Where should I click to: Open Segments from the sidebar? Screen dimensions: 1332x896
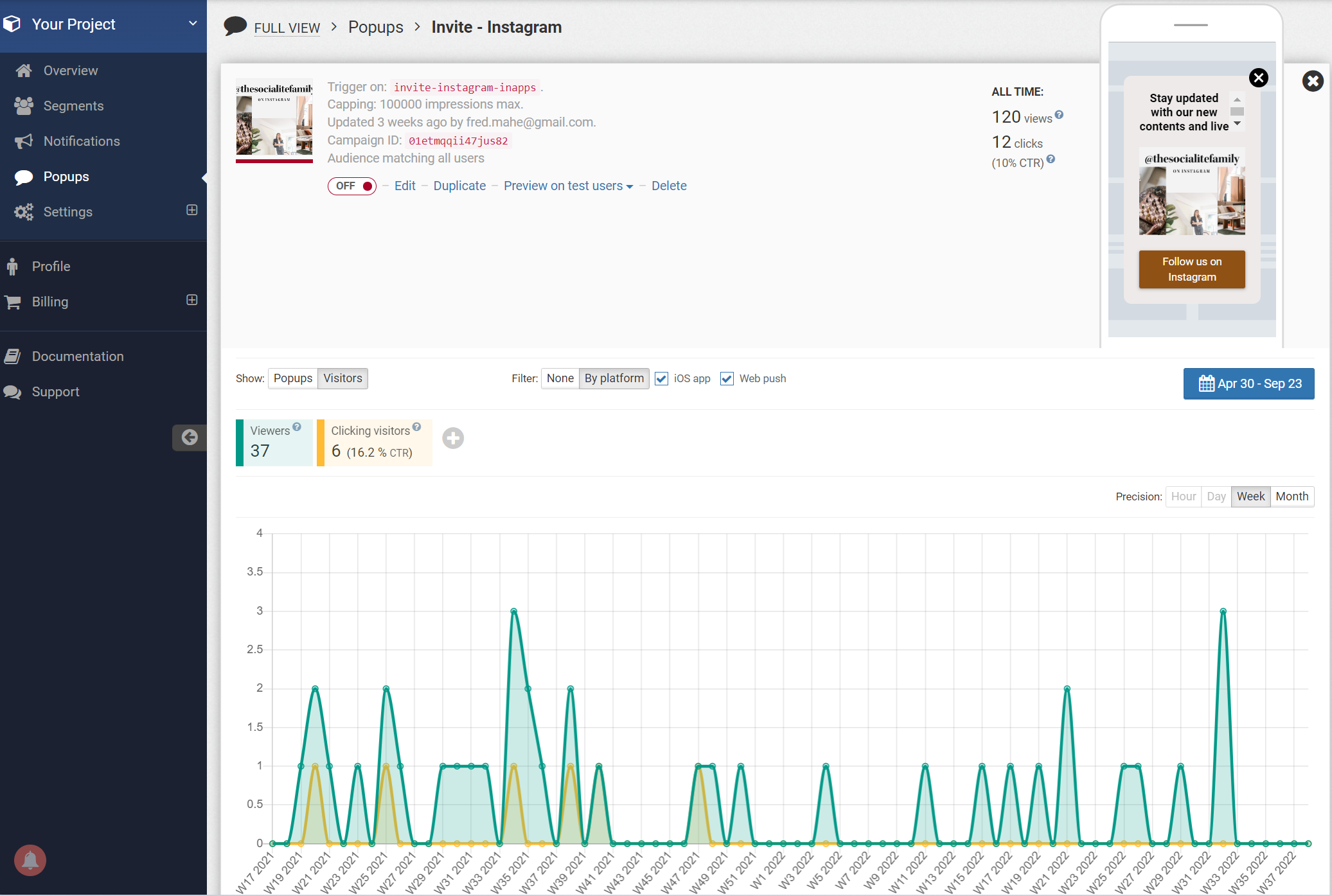click(x=73, y=106)
